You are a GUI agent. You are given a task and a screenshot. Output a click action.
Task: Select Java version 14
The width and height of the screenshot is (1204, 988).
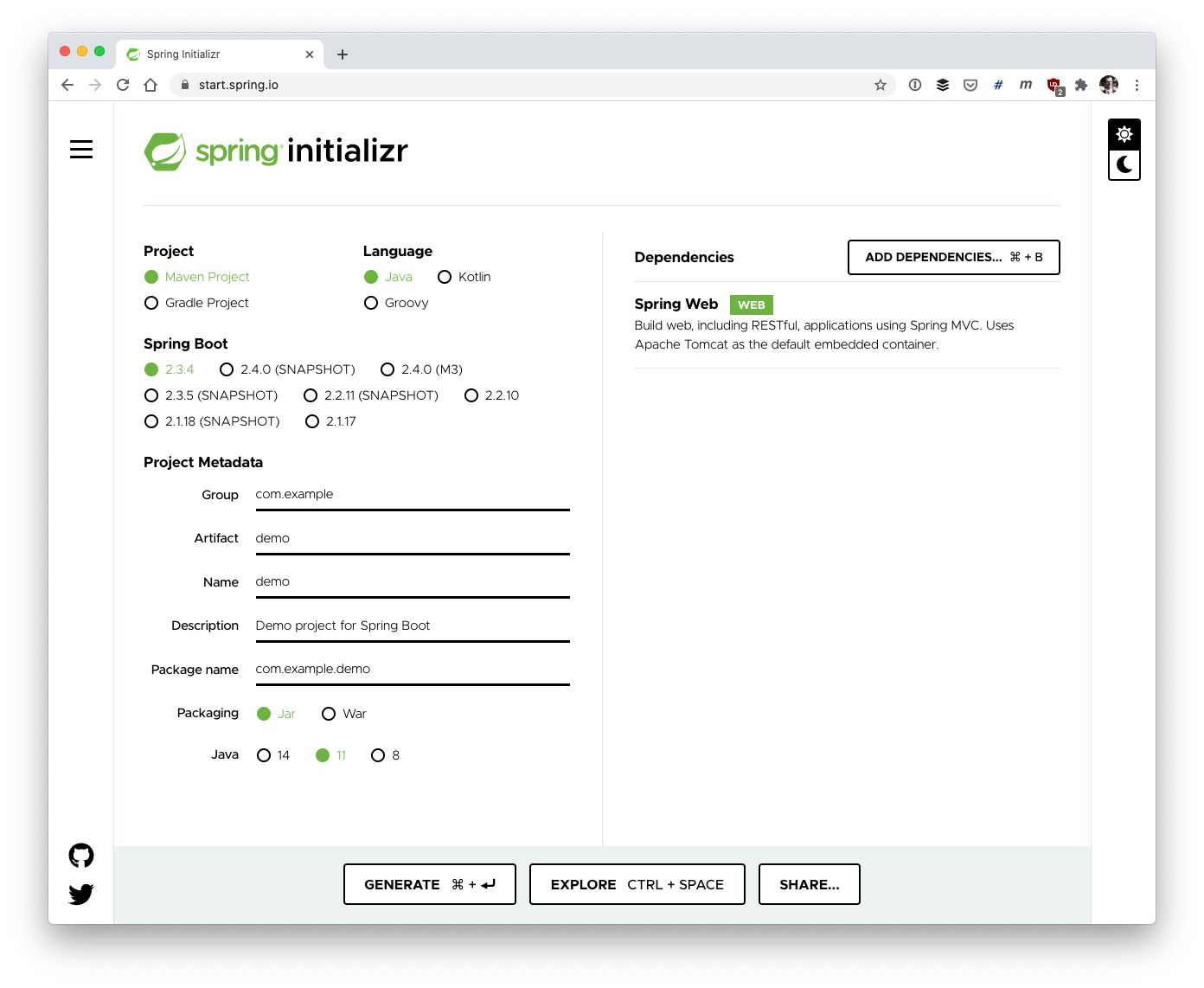click(x=273, y=755)
